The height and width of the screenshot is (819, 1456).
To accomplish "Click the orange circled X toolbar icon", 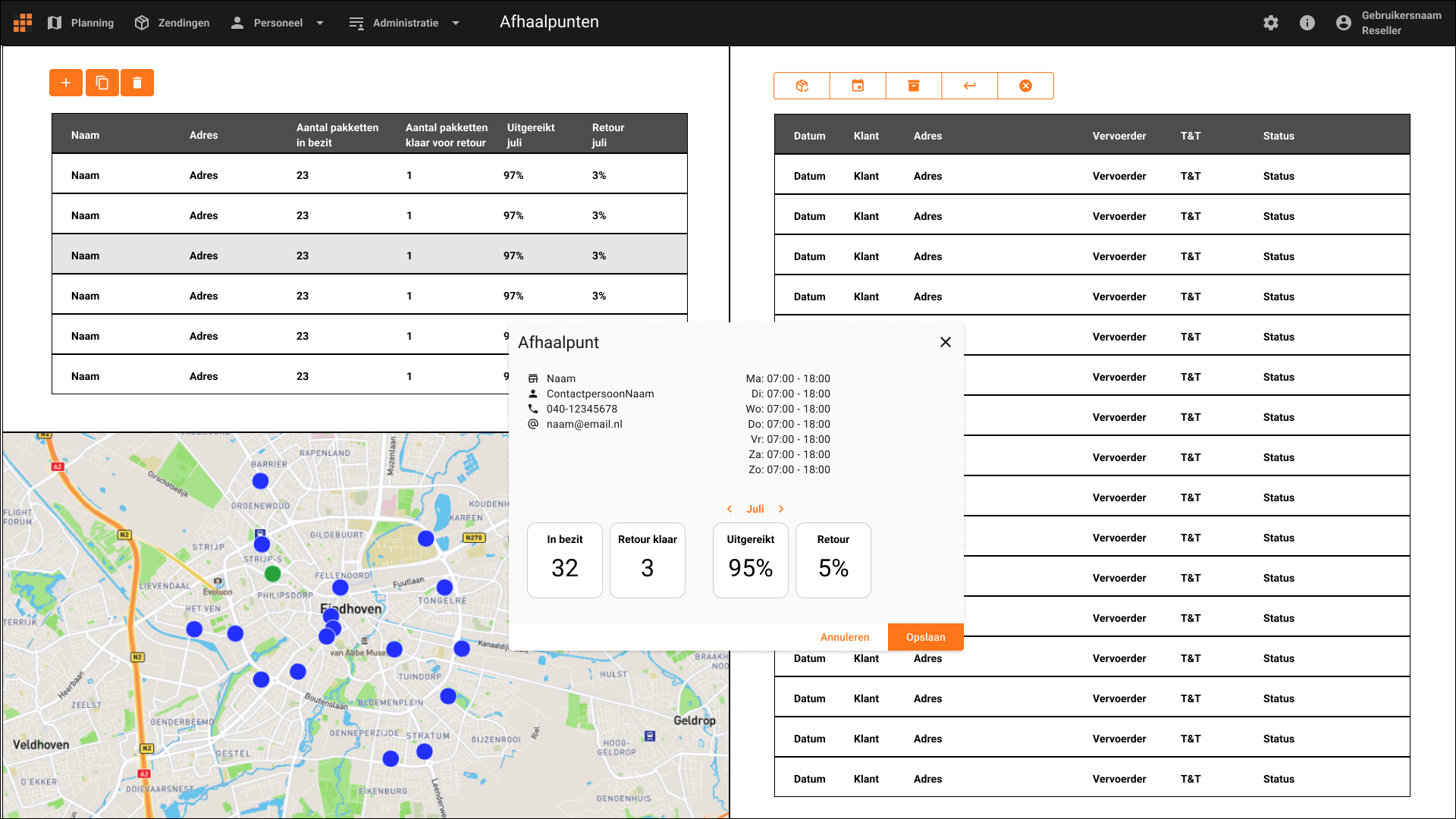I will [x=1025, y=86].
